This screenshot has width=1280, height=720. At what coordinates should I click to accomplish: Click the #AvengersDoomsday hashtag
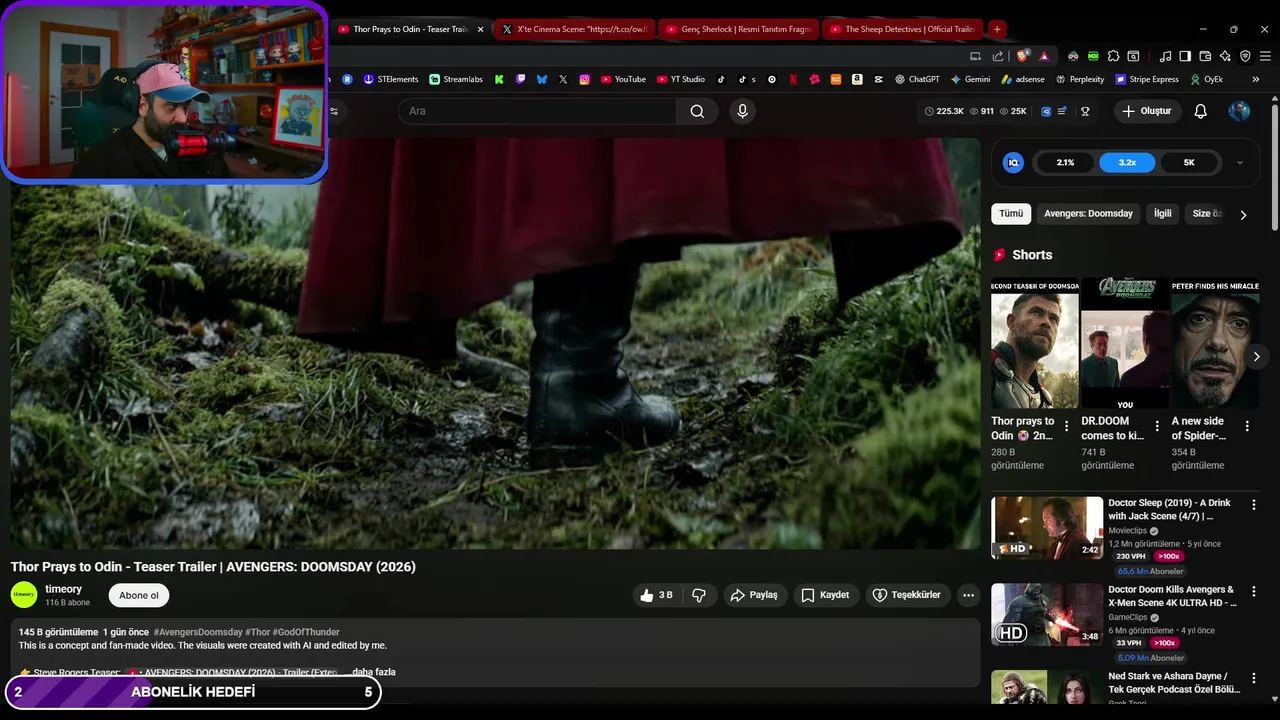pyautogui.click(x=198, y=632)
